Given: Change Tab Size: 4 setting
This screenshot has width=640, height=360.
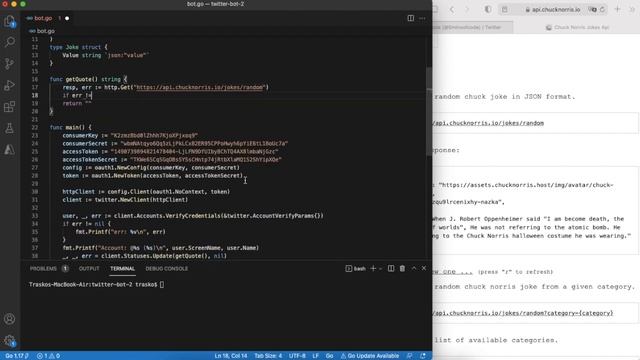Looking at the screenshot, I should pyautogui.click(x=268, y=356).
